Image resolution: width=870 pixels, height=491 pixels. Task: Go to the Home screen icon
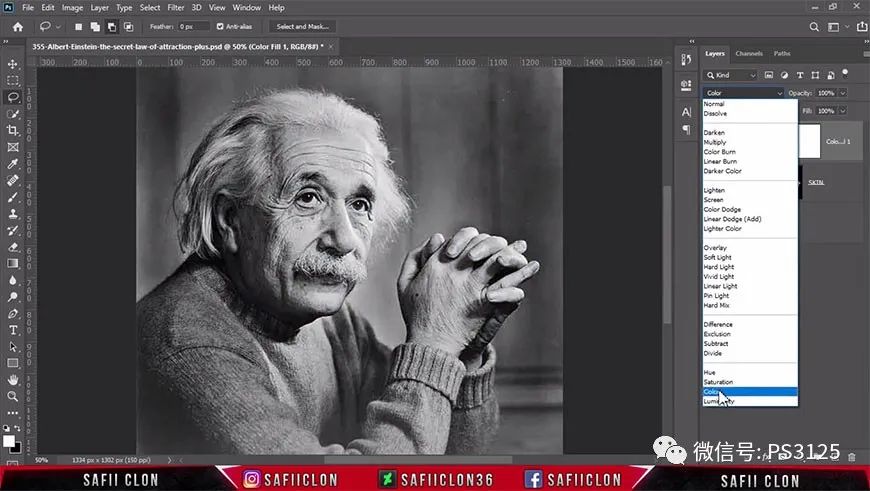coord(18,27)
